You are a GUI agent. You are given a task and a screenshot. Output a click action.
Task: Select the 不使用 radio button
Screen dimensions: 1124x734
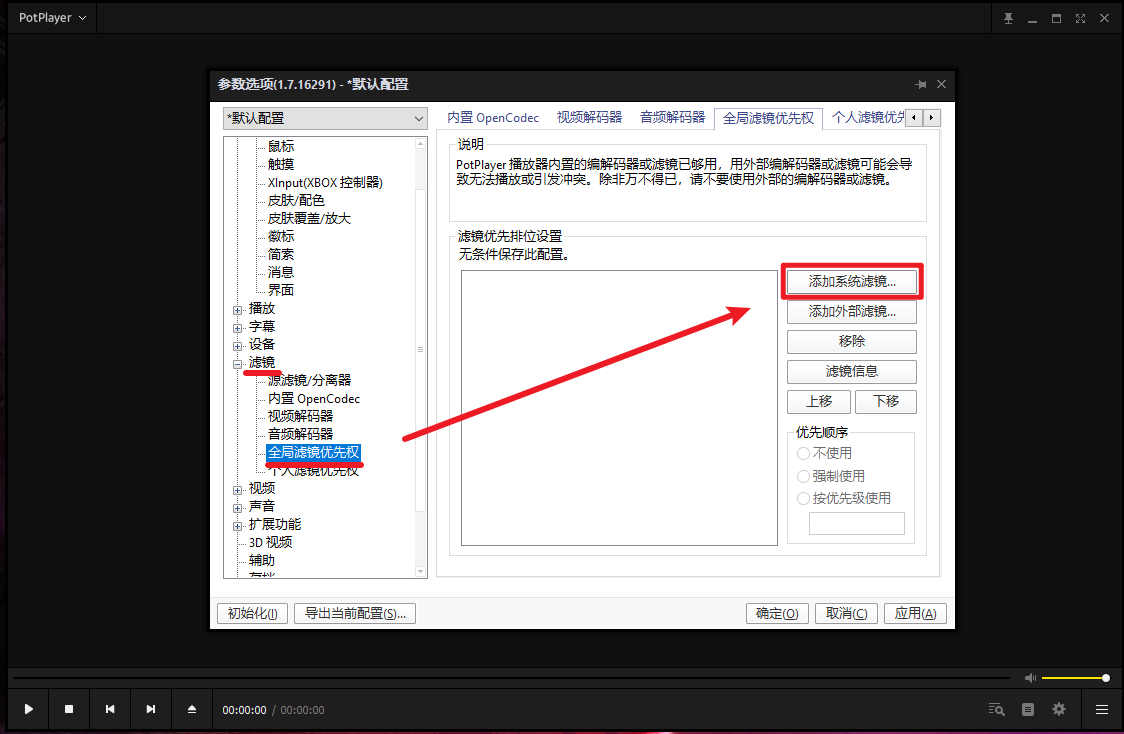click(x=803, y=453)
